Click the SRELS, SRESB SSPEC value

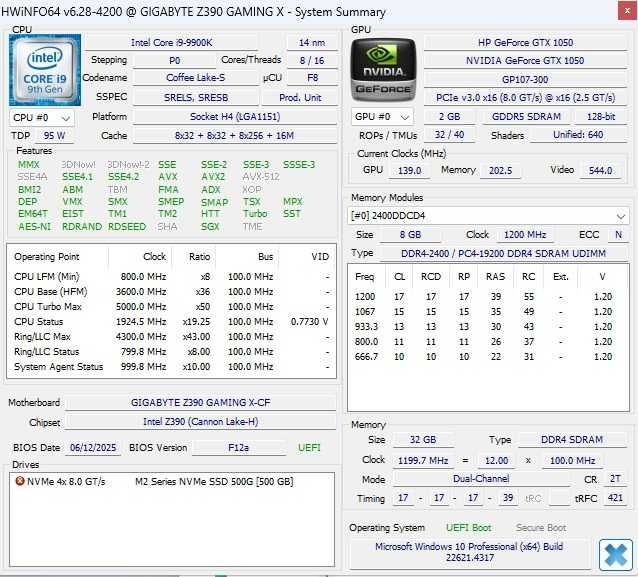(x=196, y=98)
